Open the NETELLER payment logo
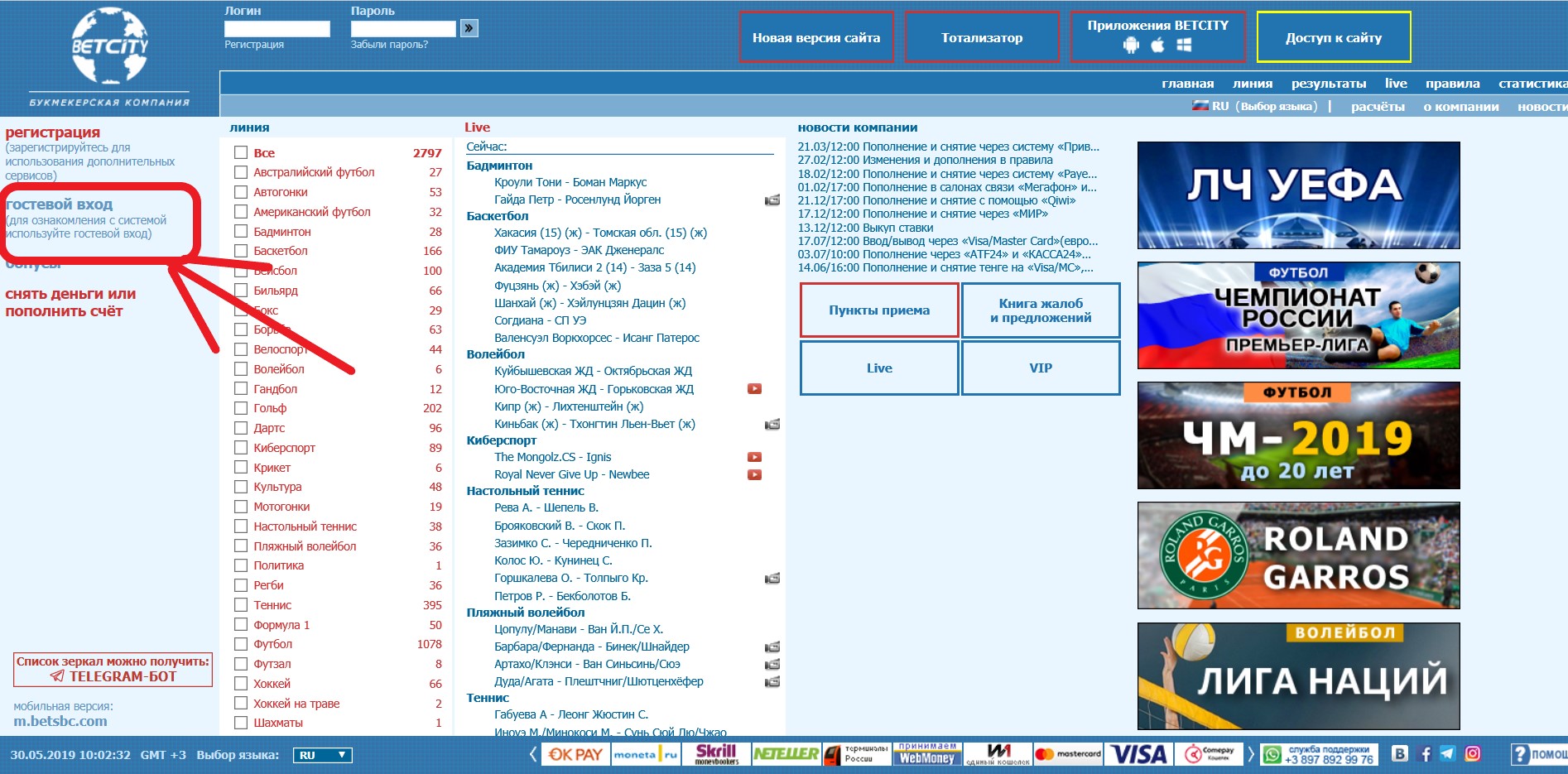 (x=786, y=754)
